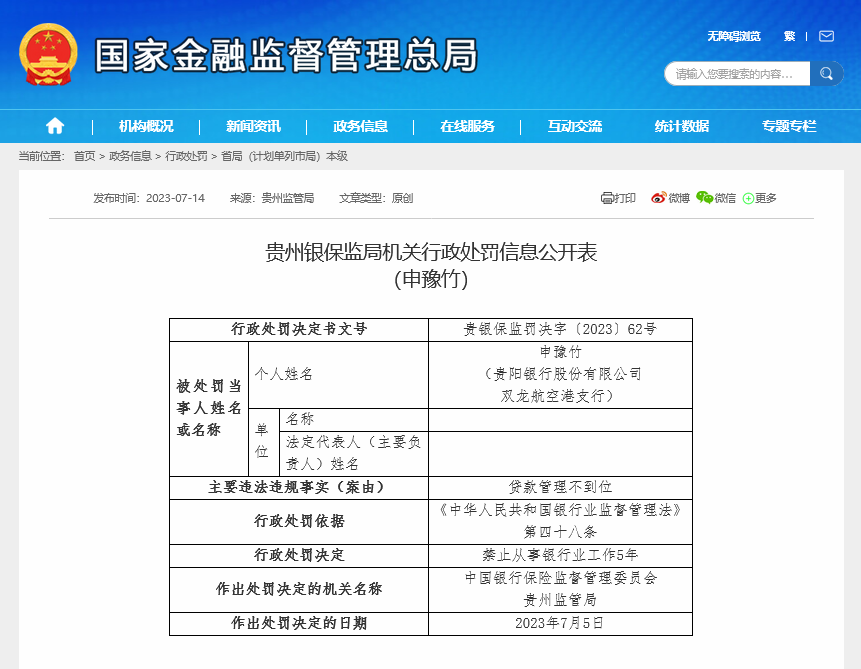Open the mail envelope icon
Screen dimensions: 861x669
[x=826, y=36]
